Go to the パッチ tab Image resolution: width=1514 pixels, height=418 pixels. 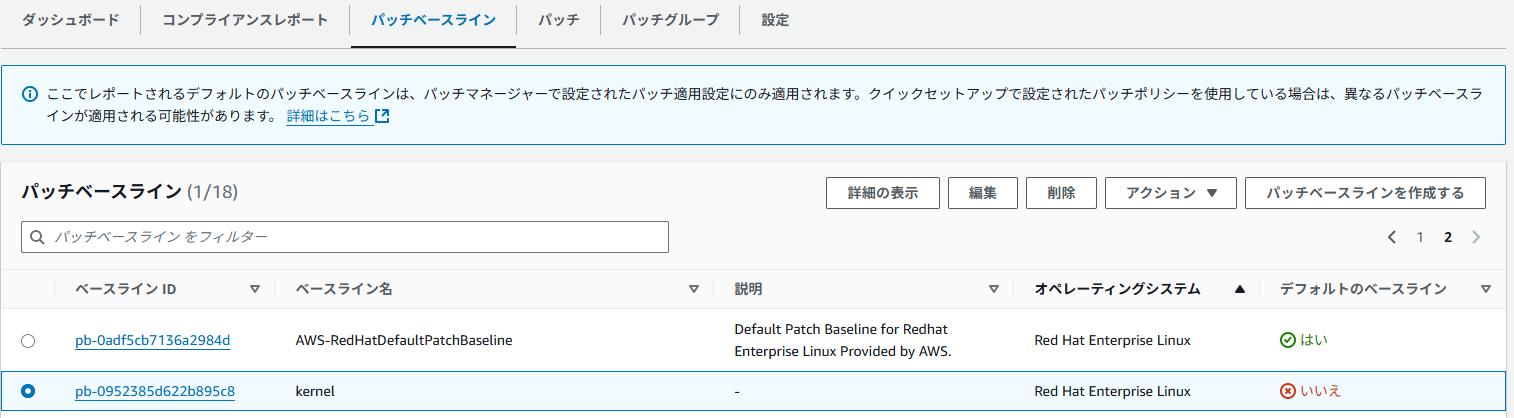coord(558,20)
